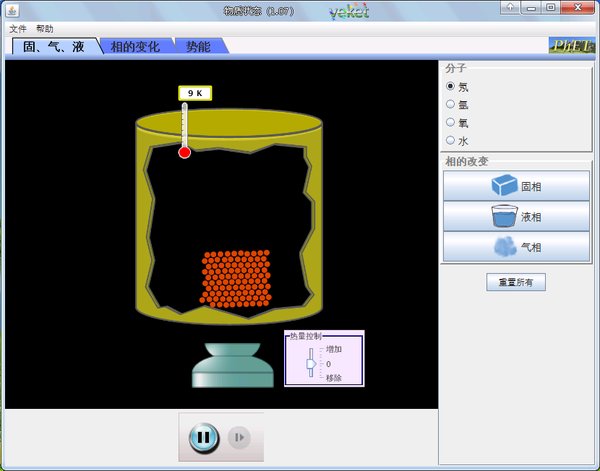The height and width of the screenshot is (471, 600).
Task: Click the PhET logo
Action: [572, 45]
